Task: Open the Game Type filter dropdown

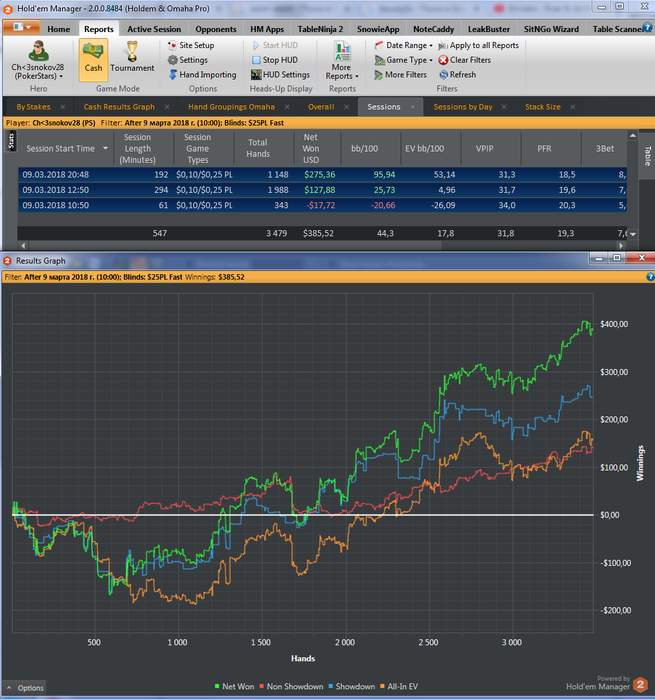Action: [403, 60]
